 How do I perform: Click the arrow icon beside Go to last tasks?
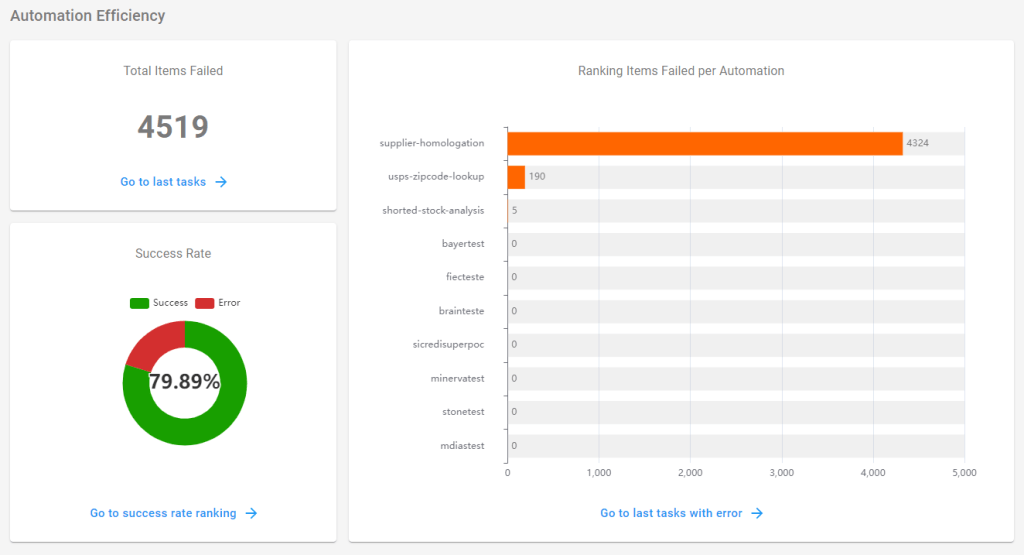click(x=222, y=182)
